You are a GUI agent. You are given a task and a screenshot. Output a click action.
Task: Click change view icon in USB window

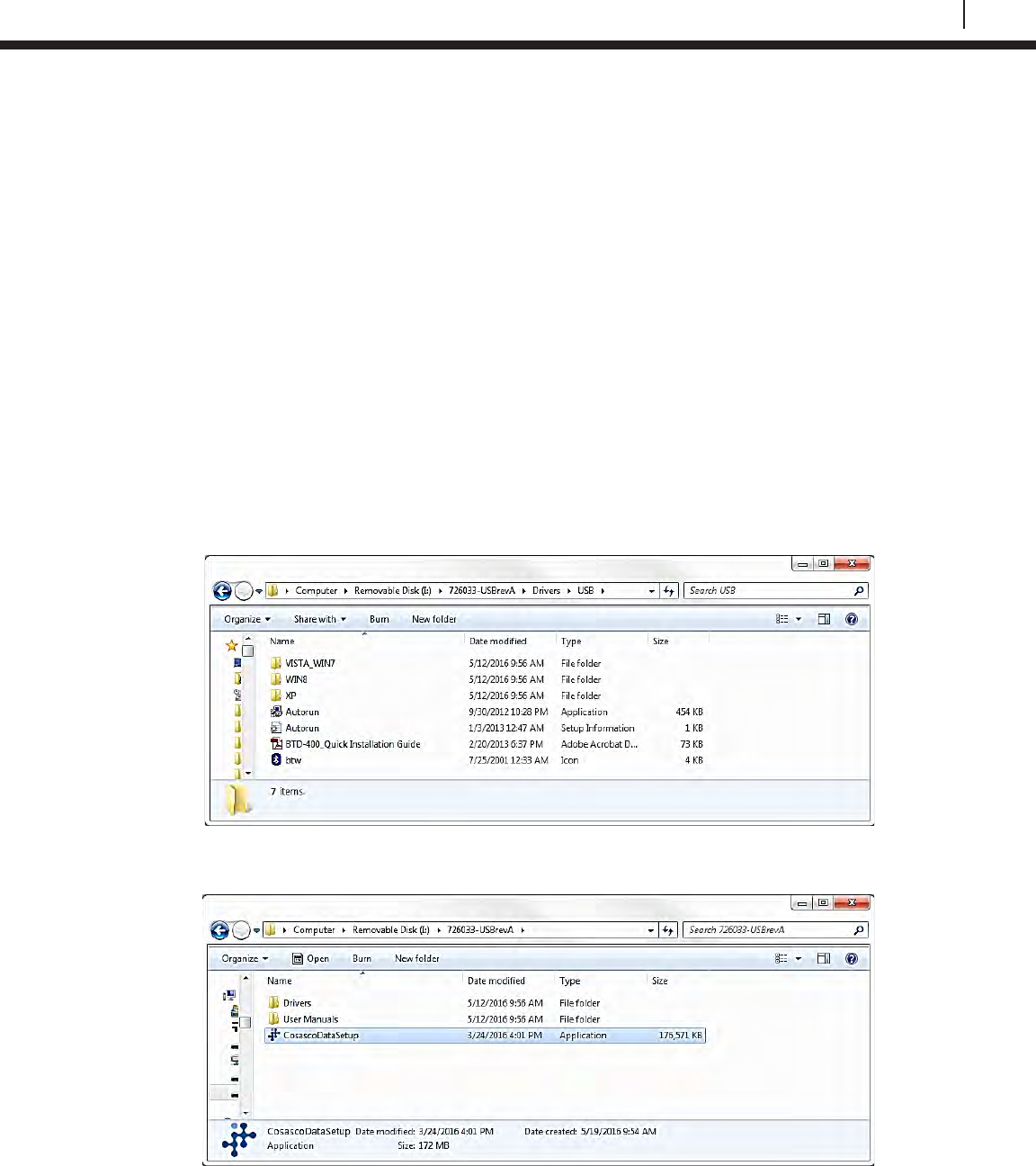(x=782, y=619)
